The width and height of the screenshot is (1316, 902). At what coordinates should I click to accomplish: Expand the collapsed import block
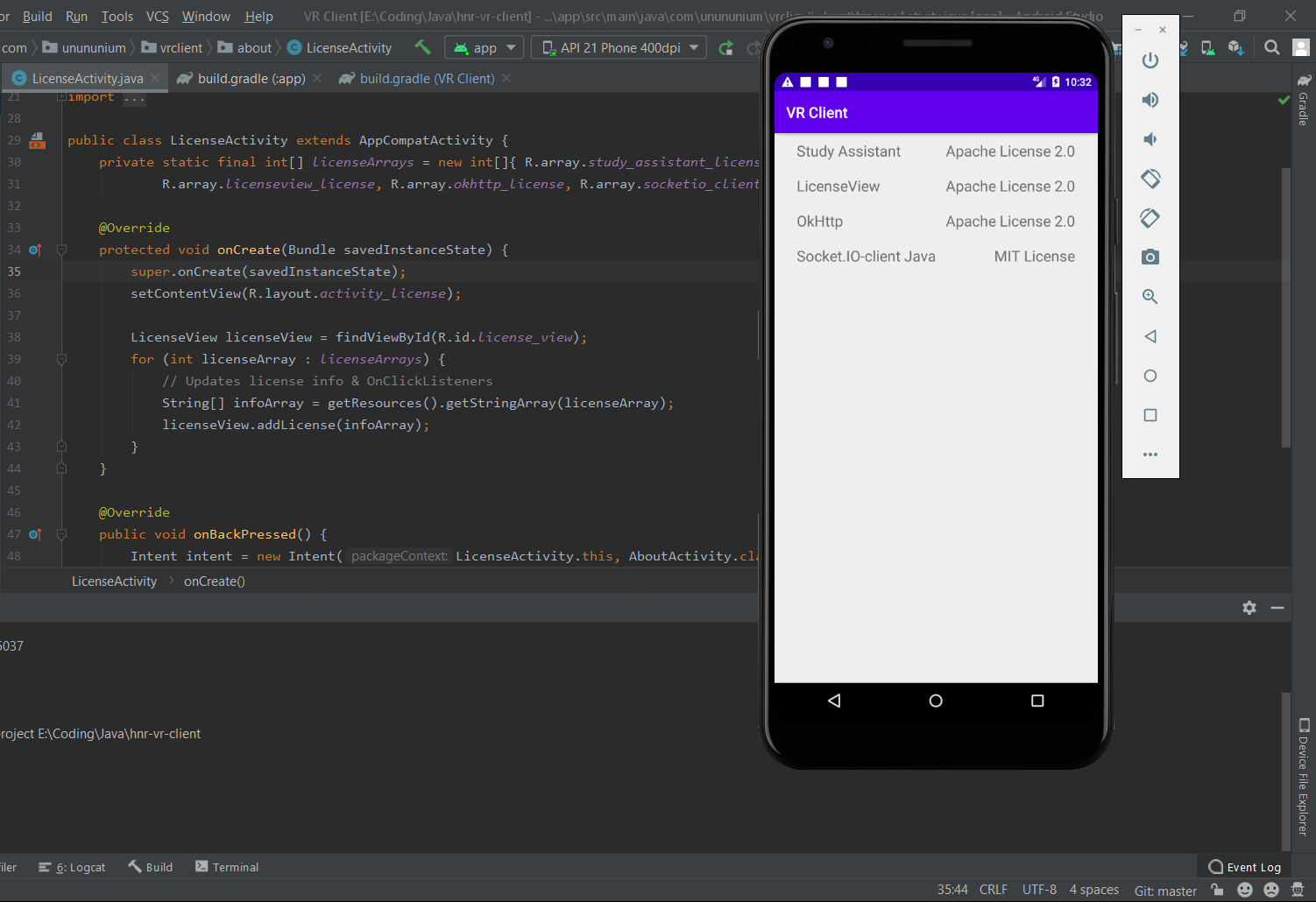(61, 97)
